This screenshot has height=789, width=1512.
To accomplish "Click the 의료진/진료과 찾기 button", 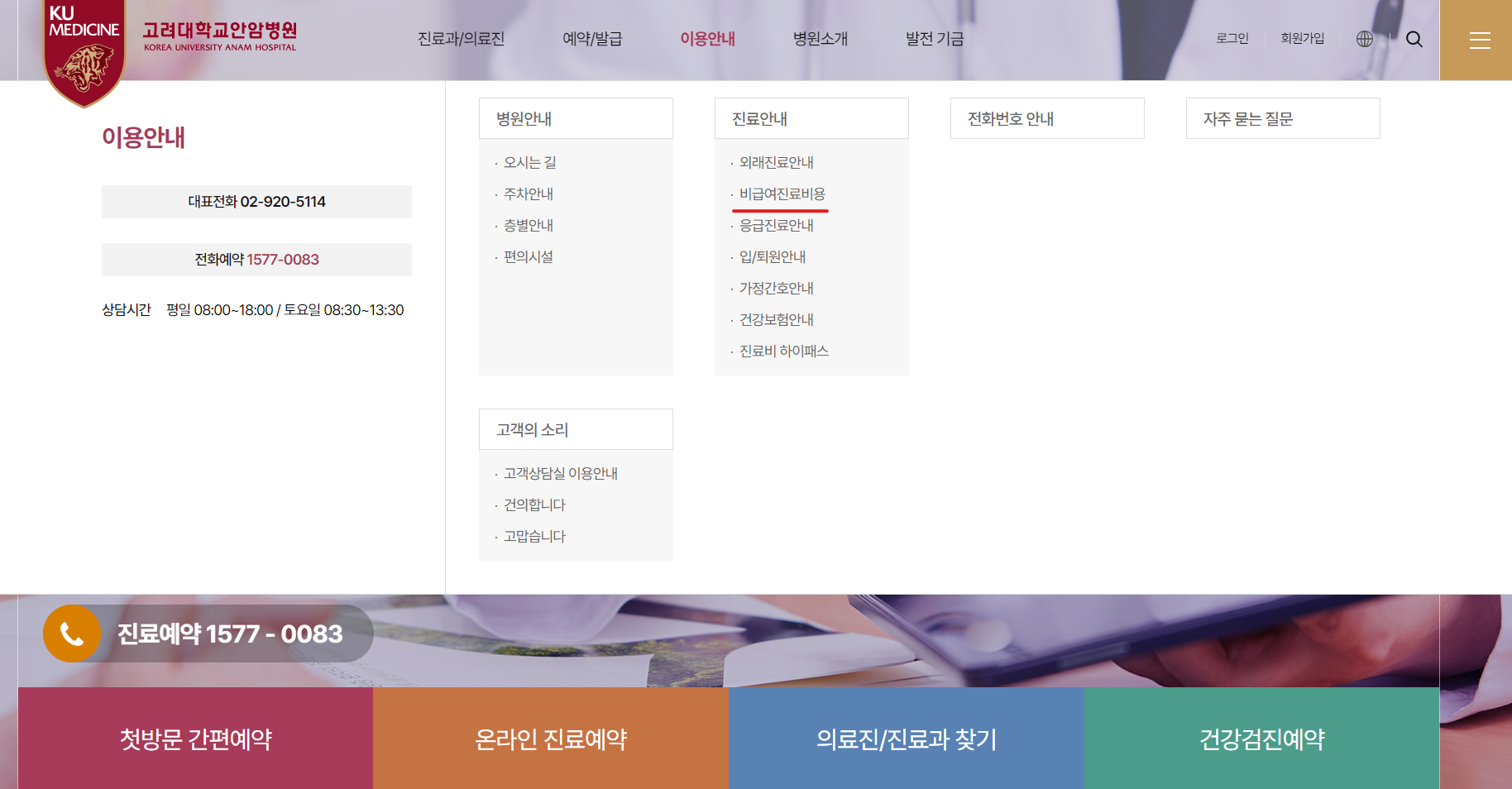I will (907, 739).
